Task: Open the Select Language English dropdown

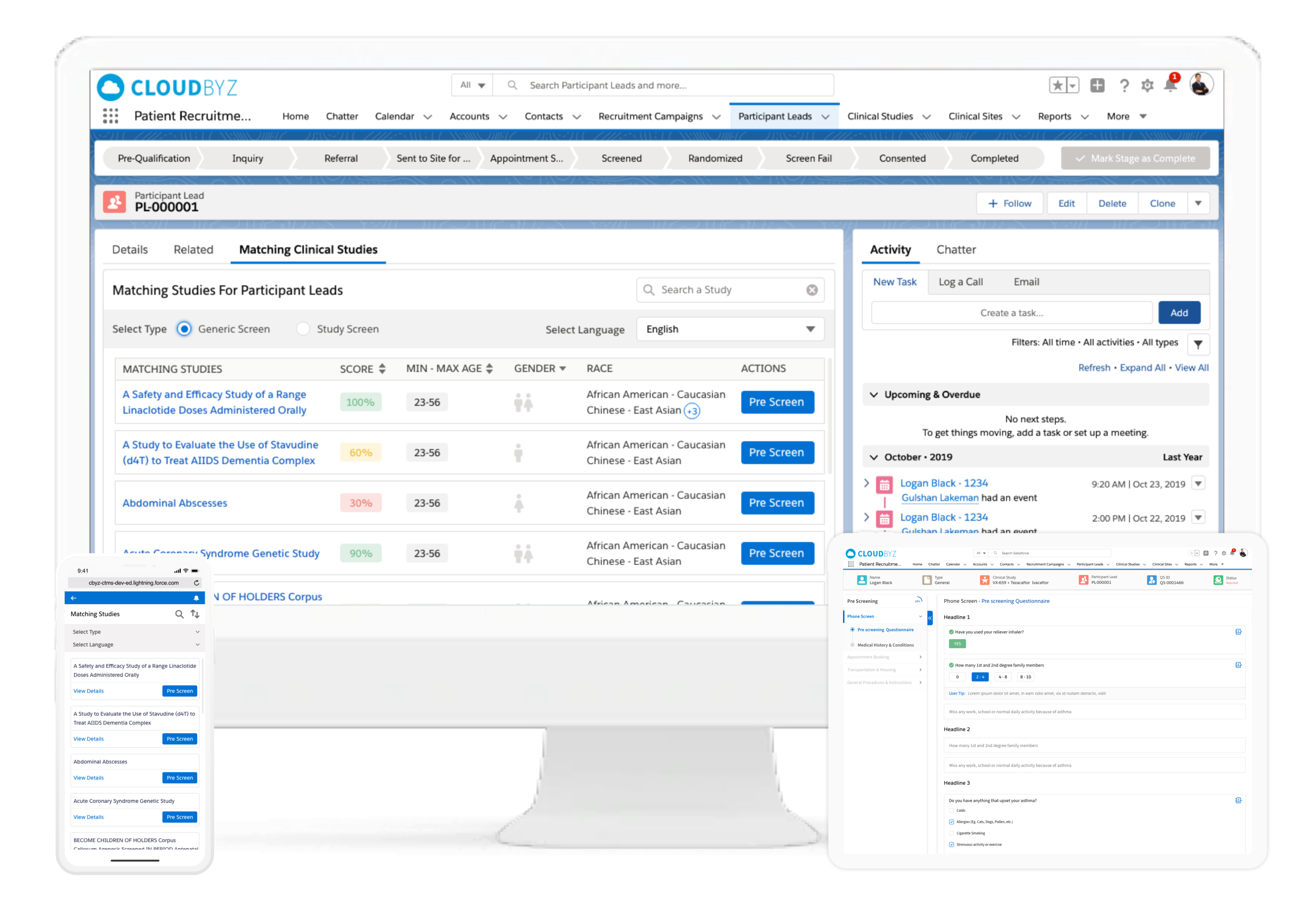Action: 730,329
